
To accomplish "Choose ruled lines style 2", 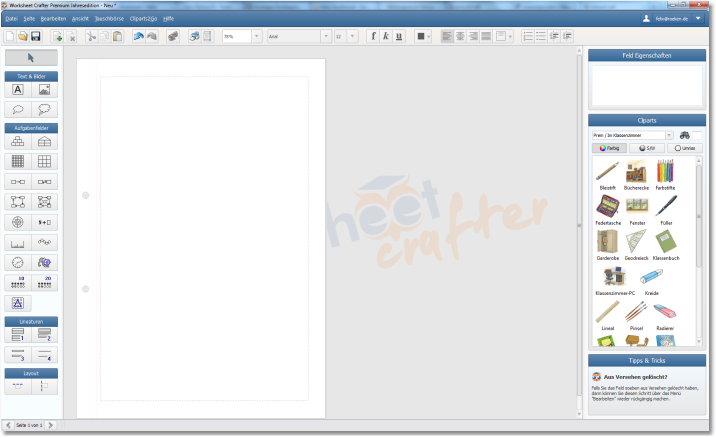I will (x=44, y=335).
